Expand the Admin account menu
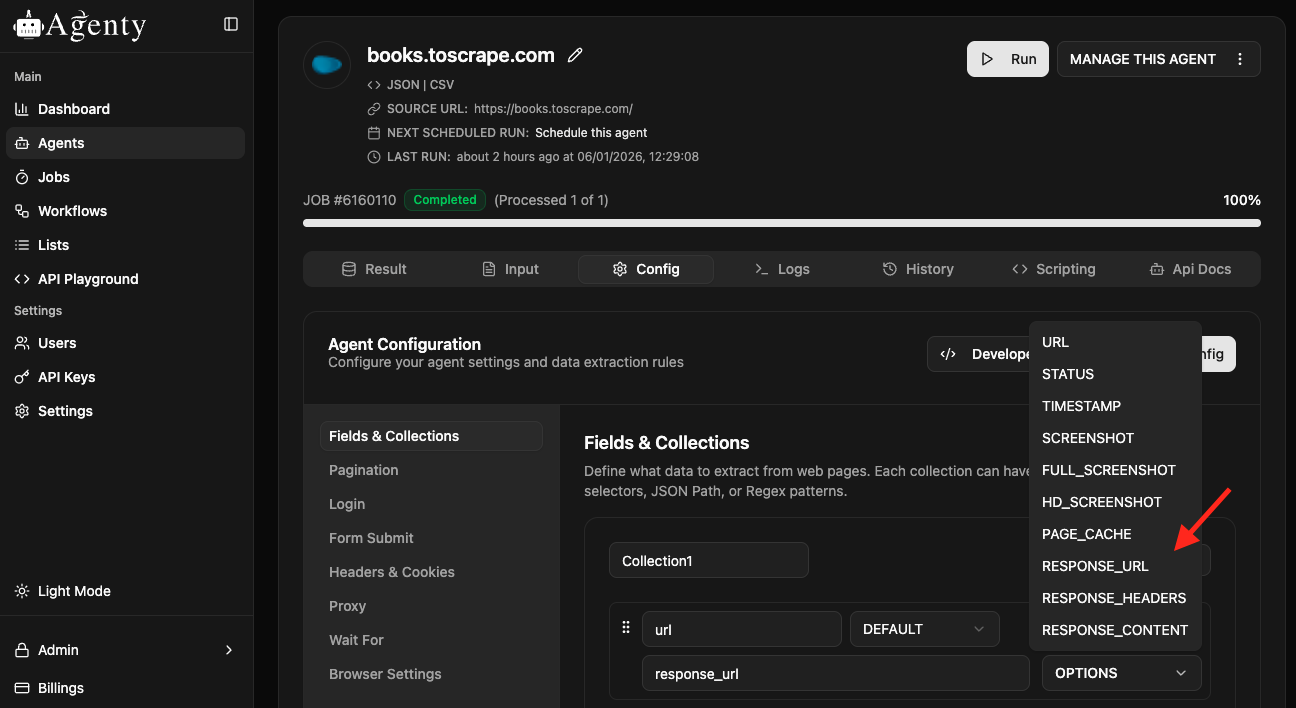1296x708 pixels. 125,650
